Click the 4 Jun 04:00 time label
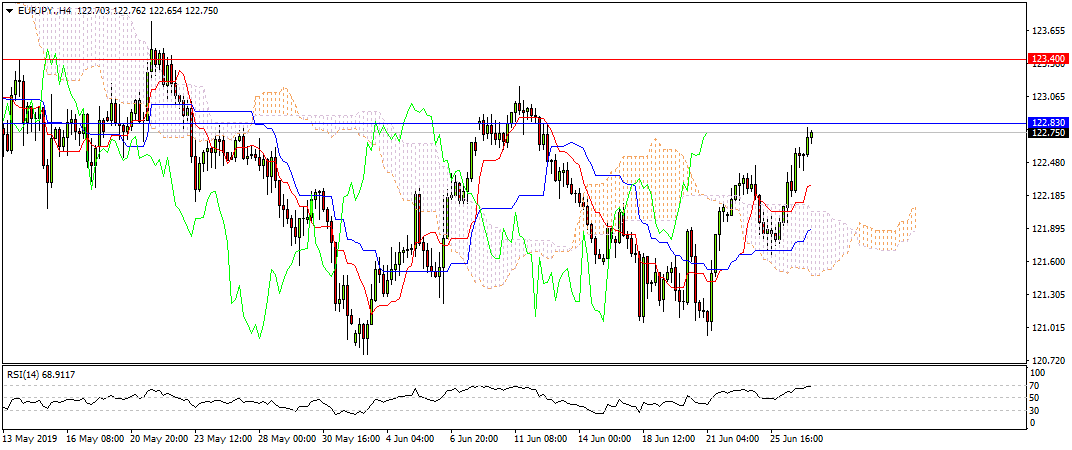Image resolution: width=1072 pixels, height=450 pixels. [x=407, y=438]
